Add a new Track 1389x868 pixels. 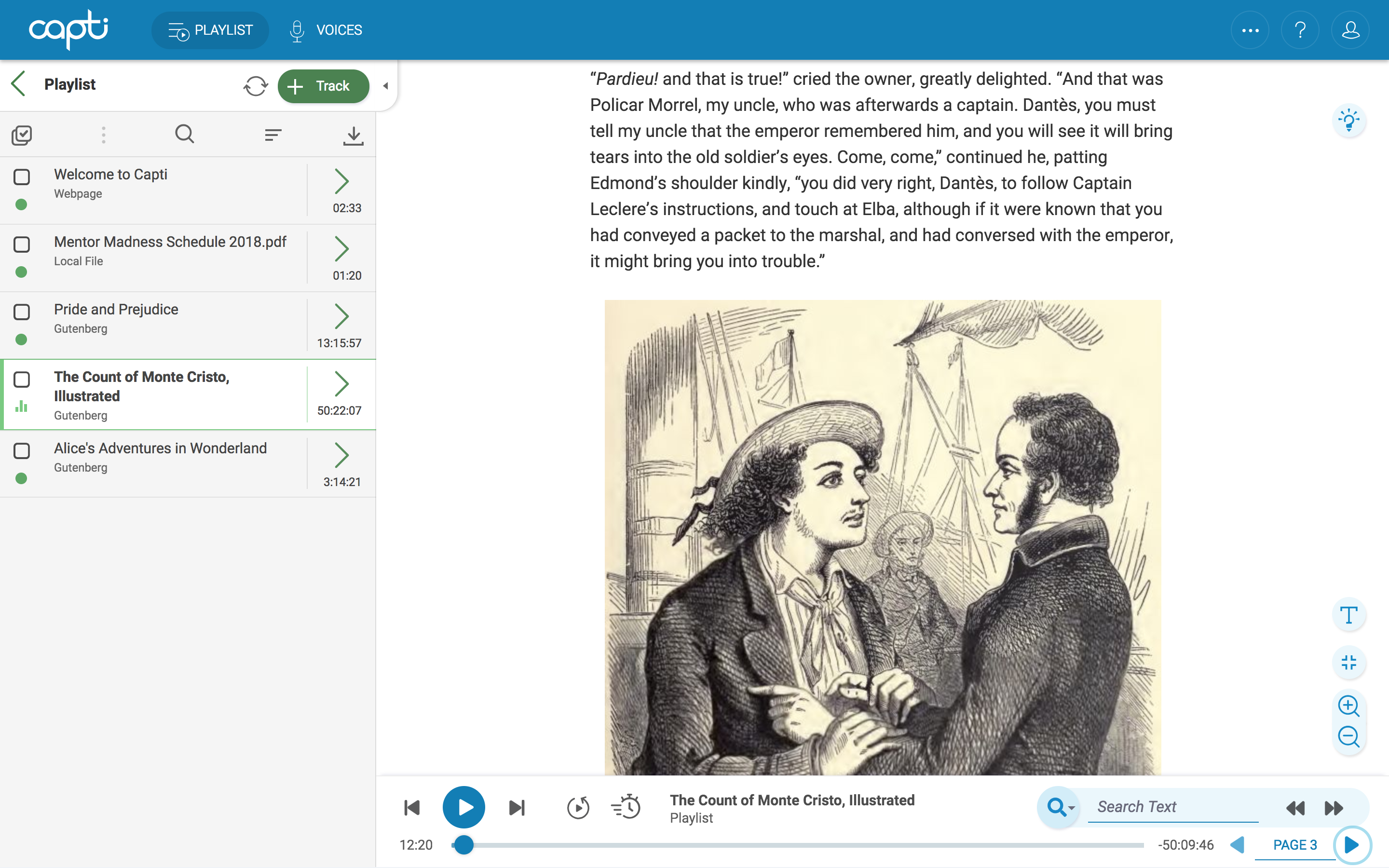[323, 86]
